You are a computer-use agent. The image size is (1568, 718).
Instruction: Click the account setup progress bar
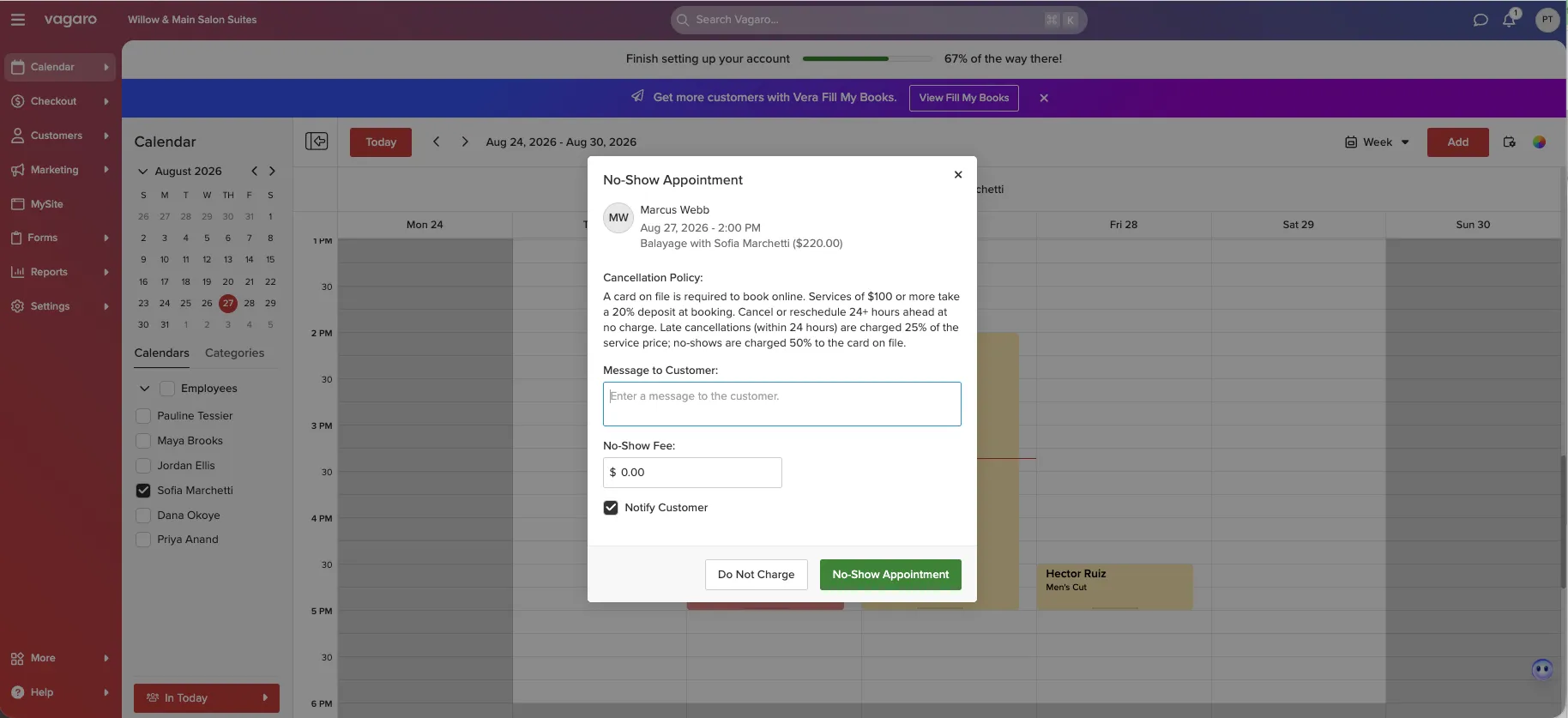(867, 59)
